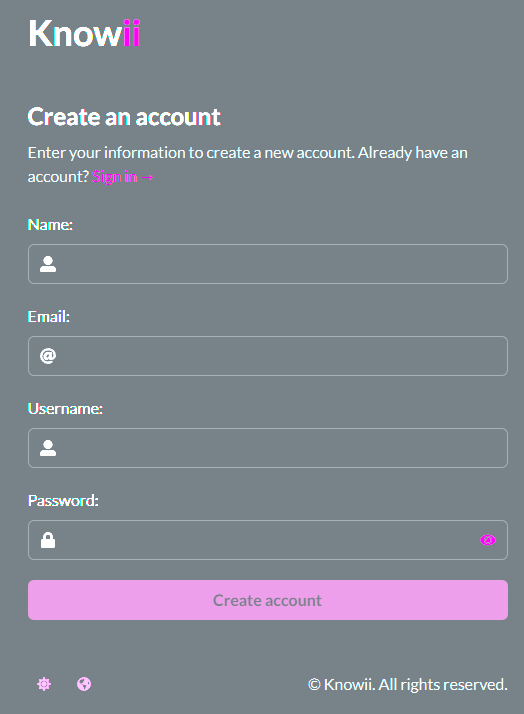Image resolution: width=524 pixels, height=714 pixels.
Task: Open language selector via globe icon
Action: click(84, 684)
